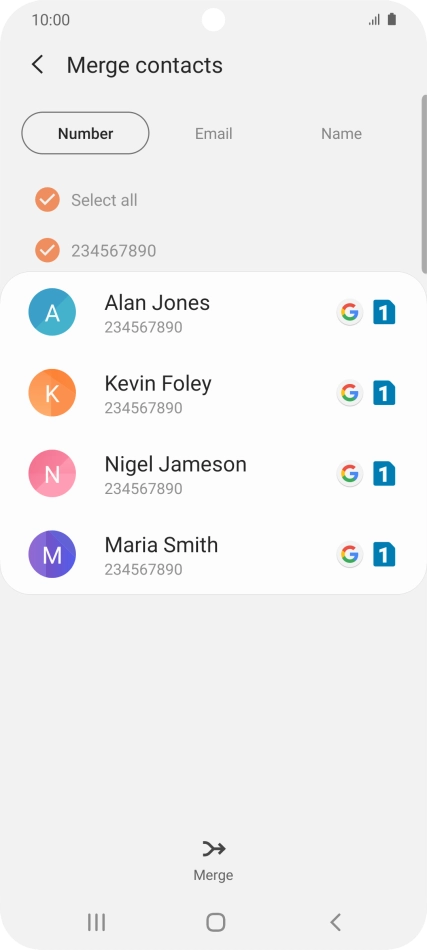The height and width of the screenshot is (950, 427).
Task: Click the vertical scrollbar on right edge
Action: pyautogui.click(x=424, y=184)
